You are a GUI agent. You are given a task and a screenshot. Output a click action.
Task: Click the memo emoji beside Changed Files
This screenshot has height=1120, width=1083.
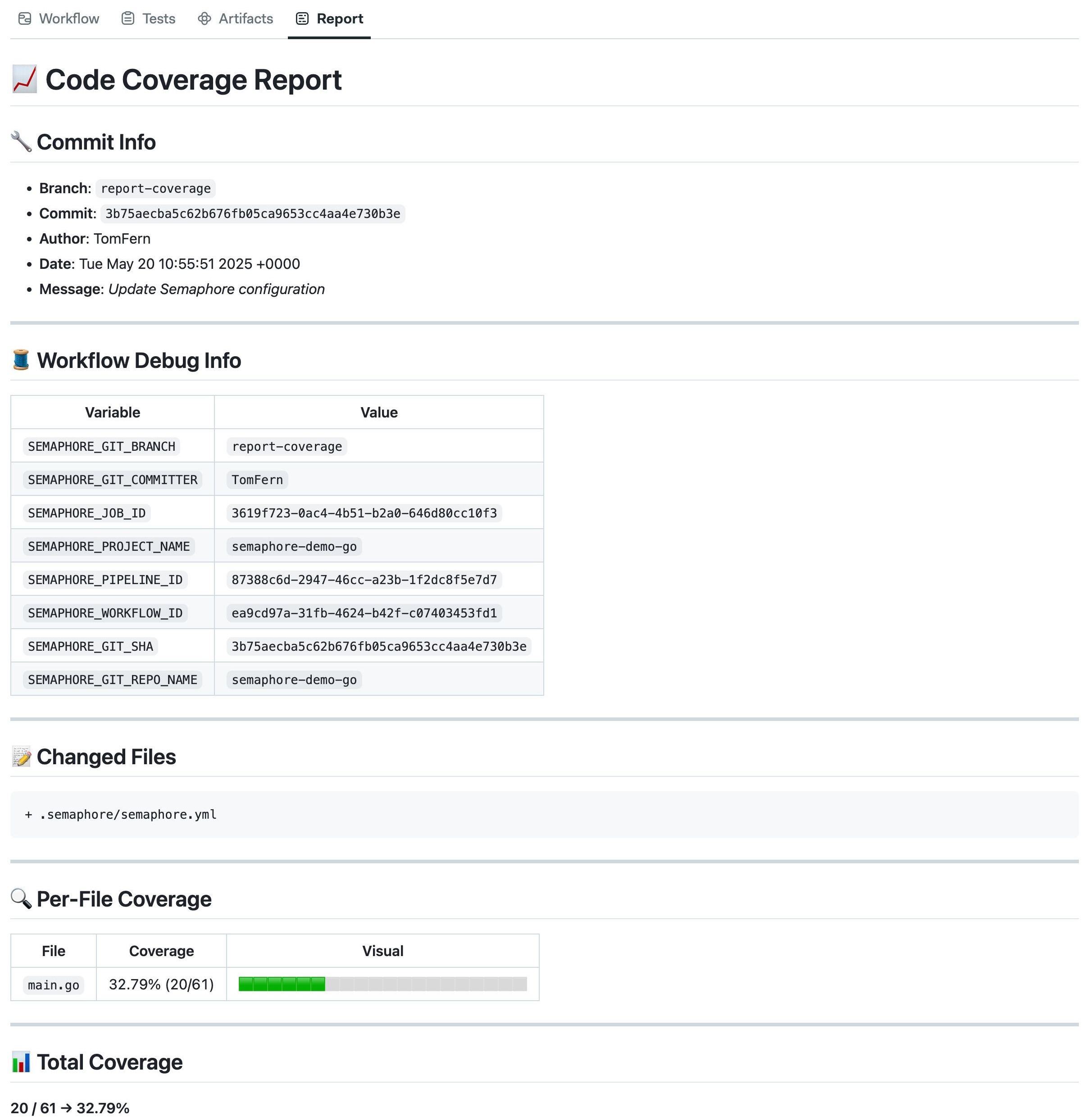tap(21, 757)
